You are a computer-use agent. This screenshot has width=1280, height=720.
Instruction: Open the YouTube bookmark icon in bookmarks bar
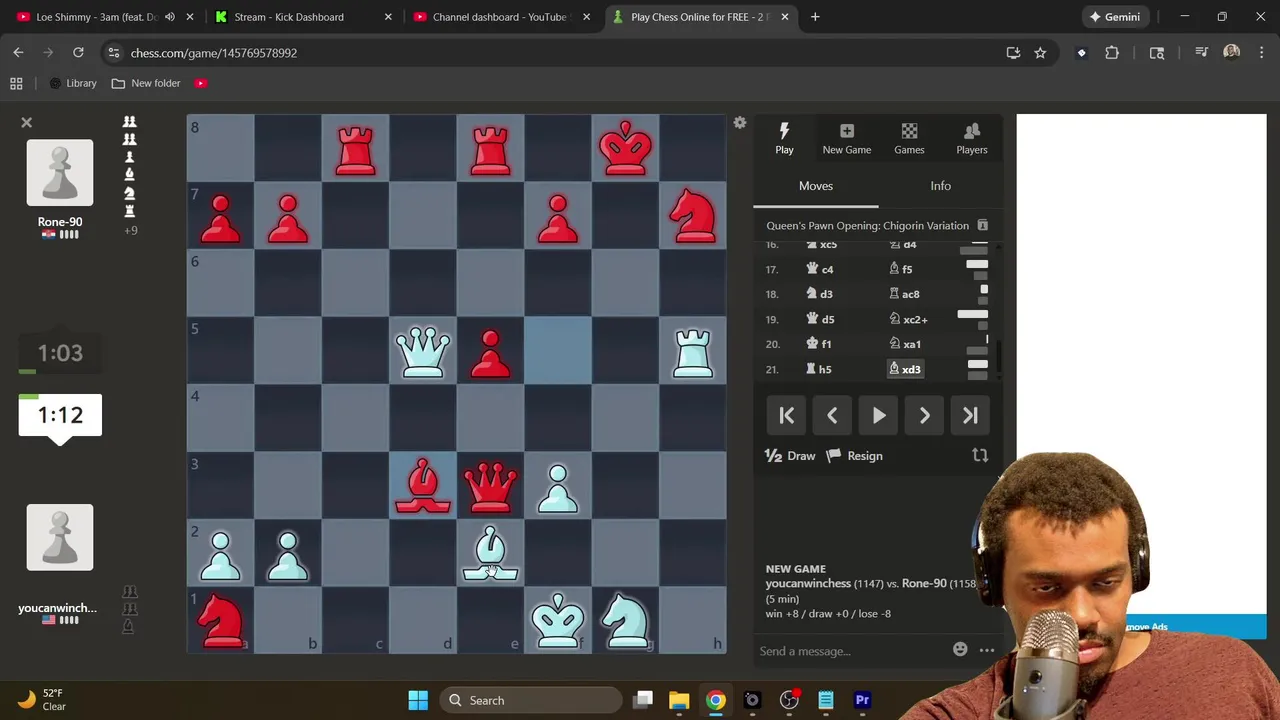pyautogui.click(x=201, y=83)
